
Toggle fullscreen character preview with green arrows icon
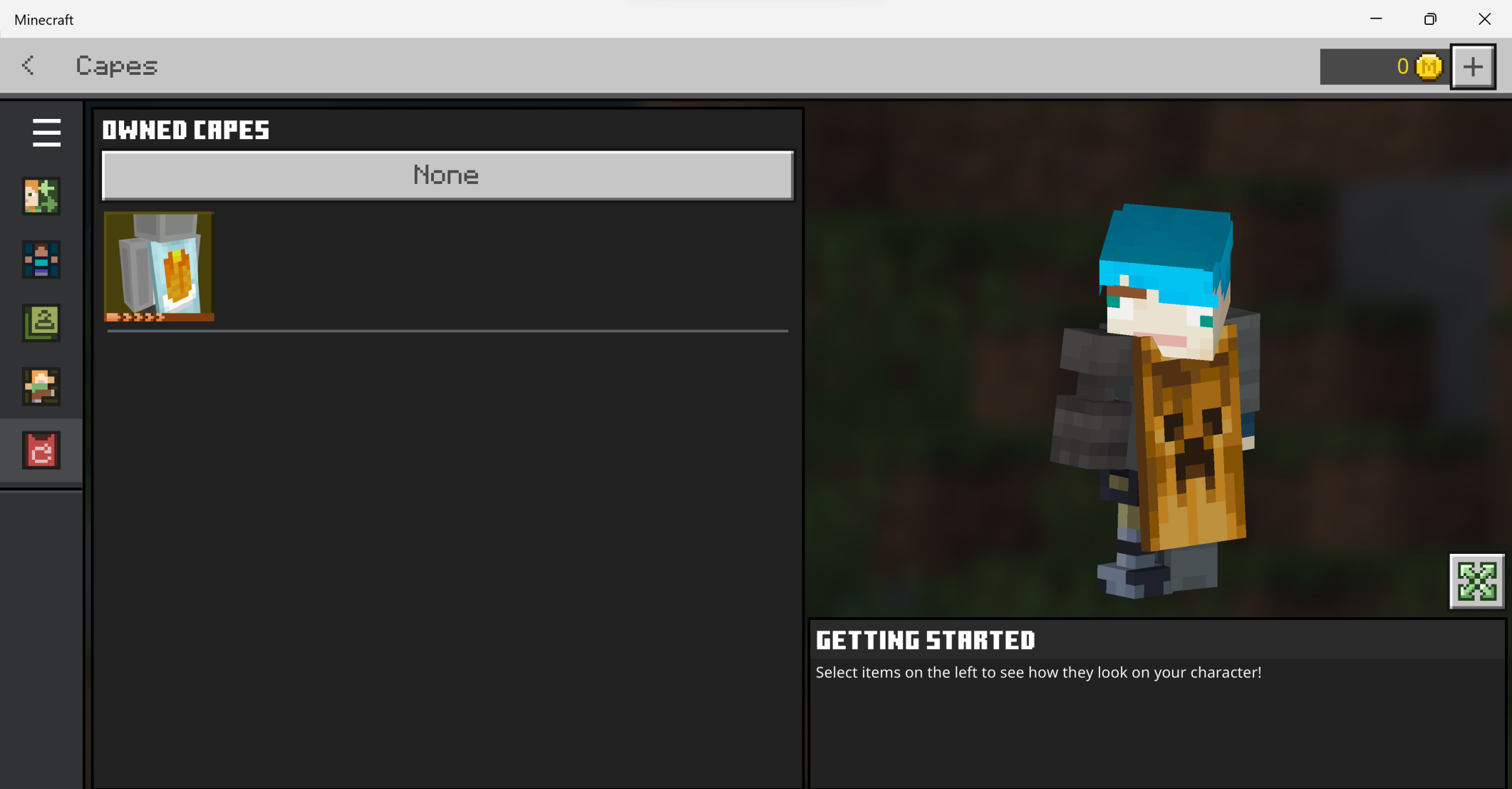point(1476,581)
